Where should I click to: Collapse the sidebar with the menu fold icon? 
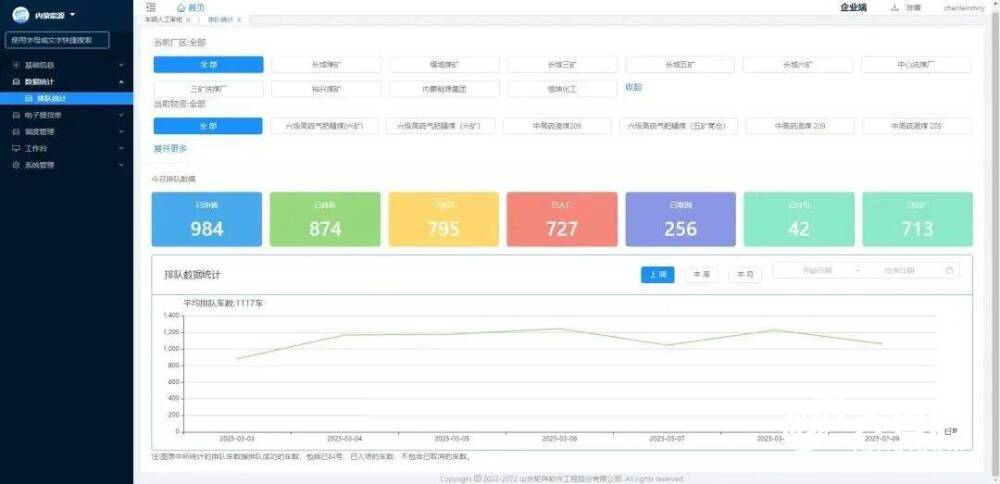click(151, 7)
